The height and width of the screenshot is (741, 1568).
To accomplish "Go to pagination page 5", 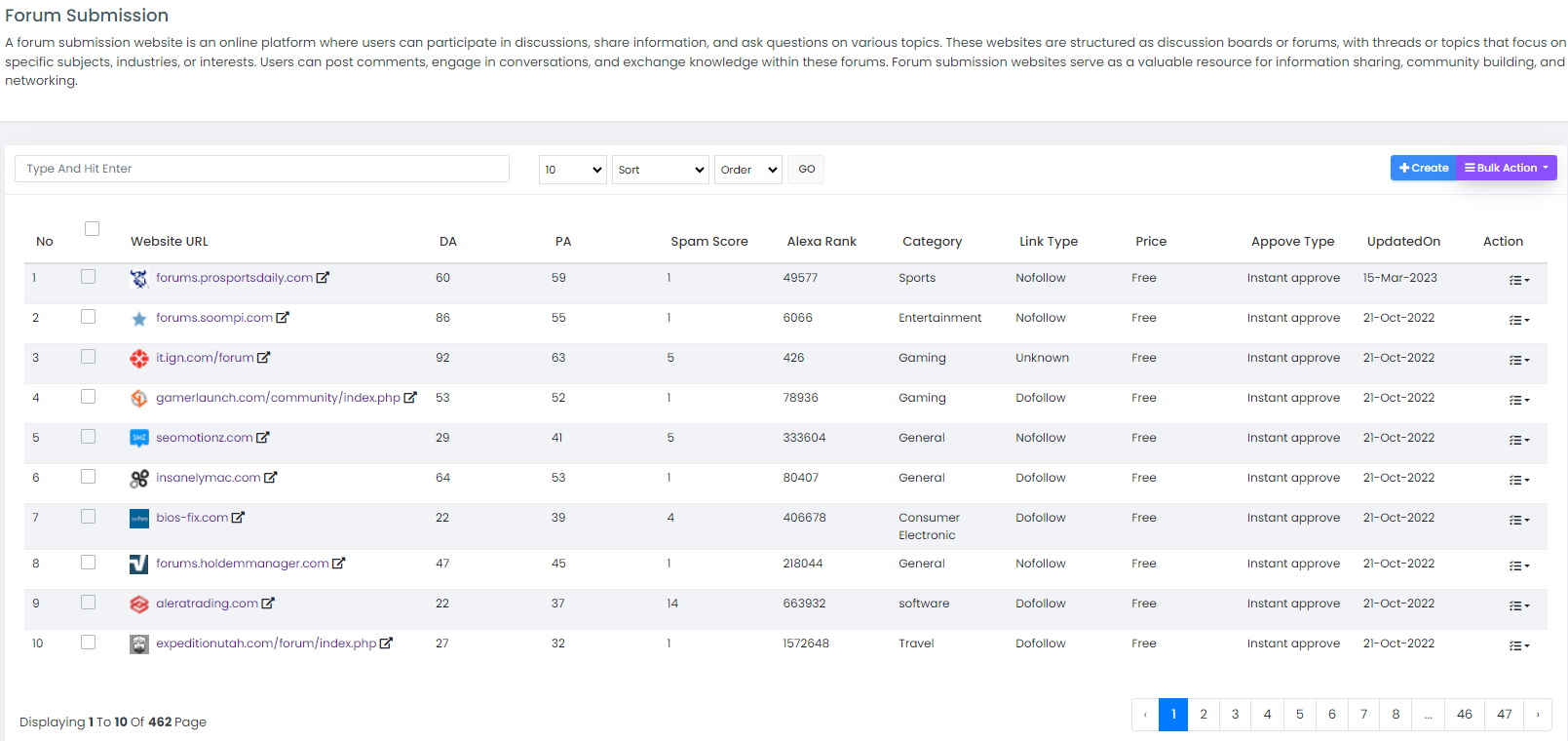I will 1300,715.
